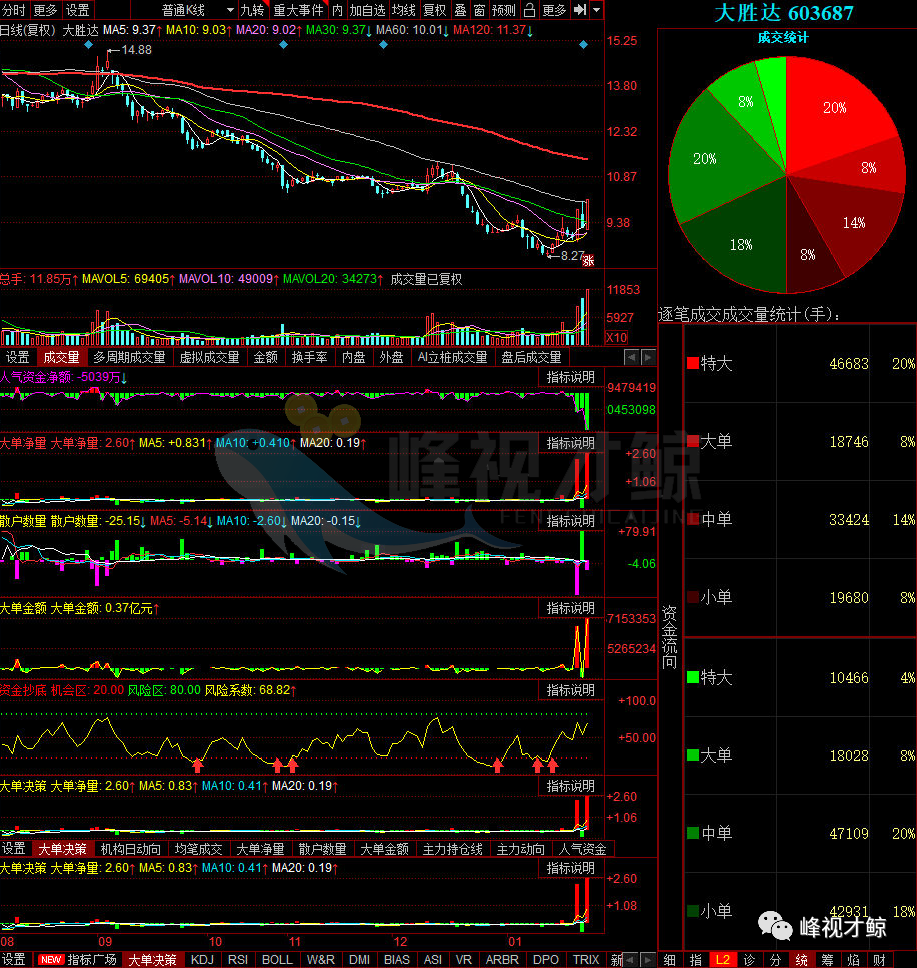Select the BIAS indicator in bottom bar
This screenshot has width=917, height=968.
pyautogui.click(x=396, y=960)
